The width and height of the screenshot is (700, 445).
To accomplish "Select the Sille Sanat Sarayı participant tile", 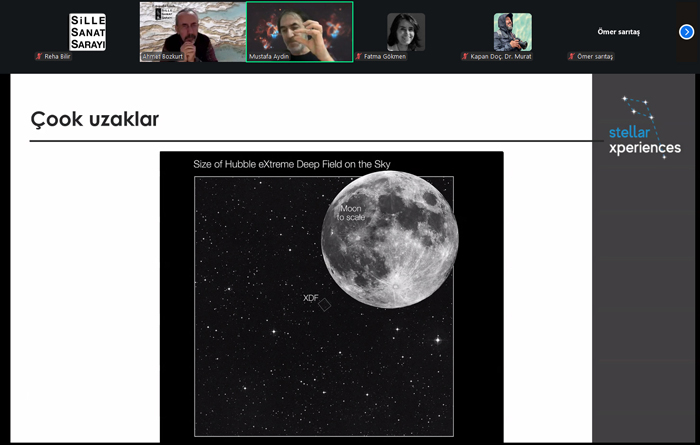I will click(x=87, y=32).
